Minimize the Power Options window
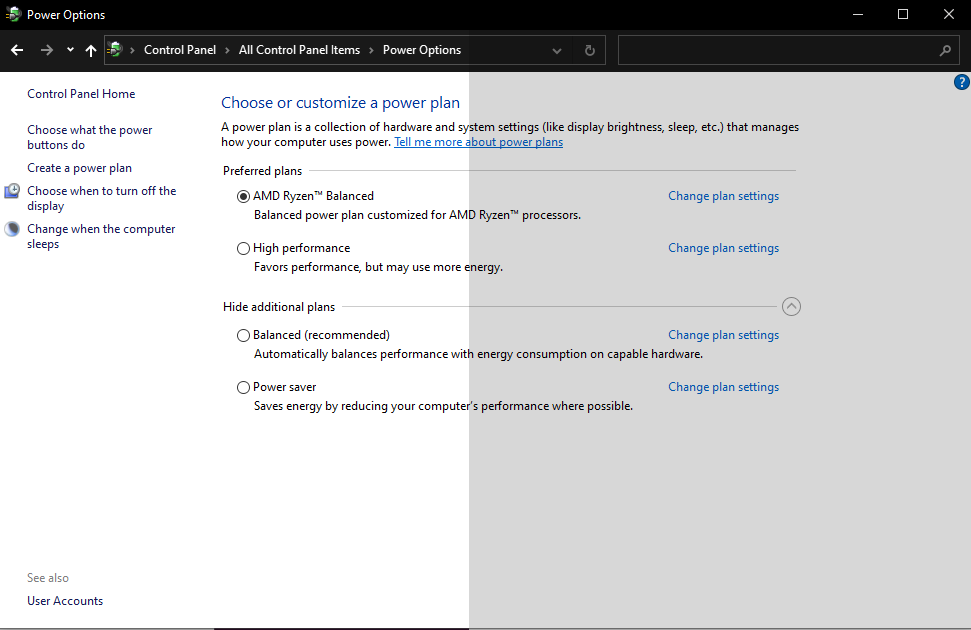The width and height of the screenshot is (971, 630). click(x=858, y=14)
